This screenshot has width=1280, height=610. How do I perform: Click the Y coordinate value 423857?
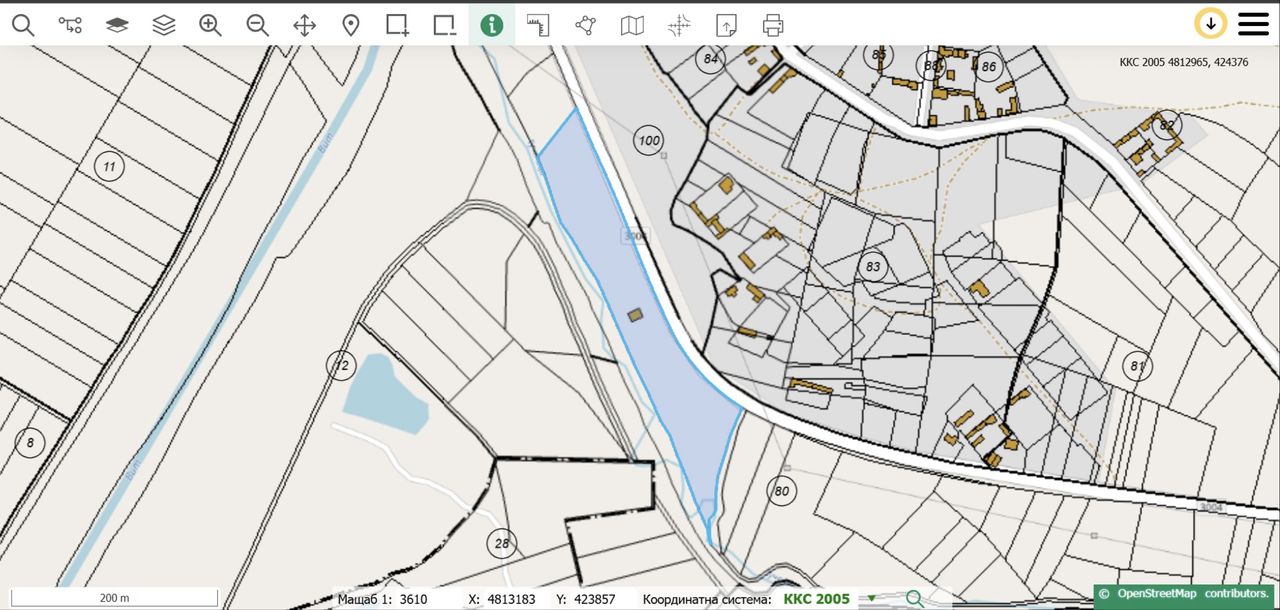coord(595,599)
